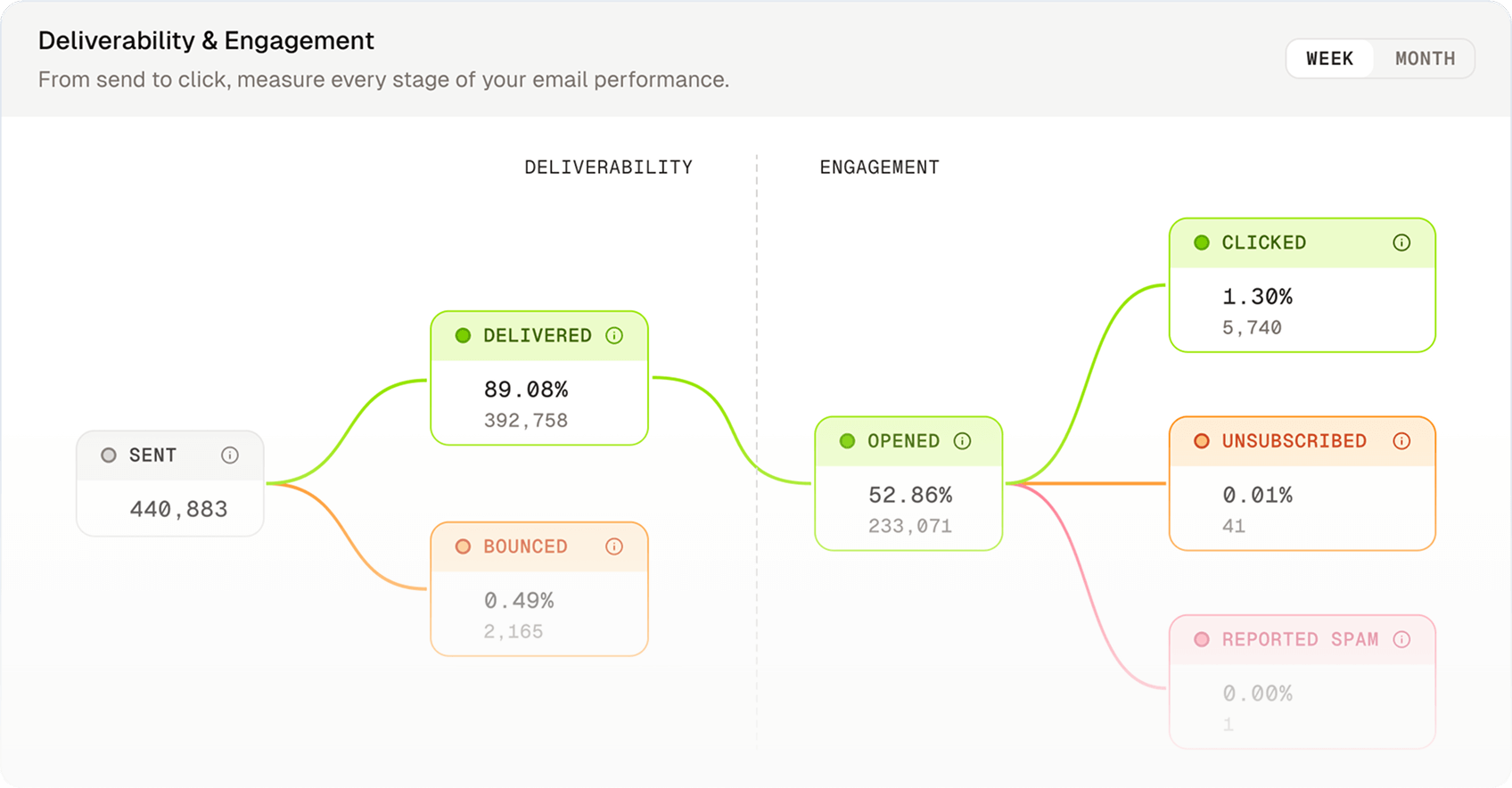Select the WEEK tab
This screenshot has height=788, width=1512.
pyautogui.click(x=1330, y=58)
